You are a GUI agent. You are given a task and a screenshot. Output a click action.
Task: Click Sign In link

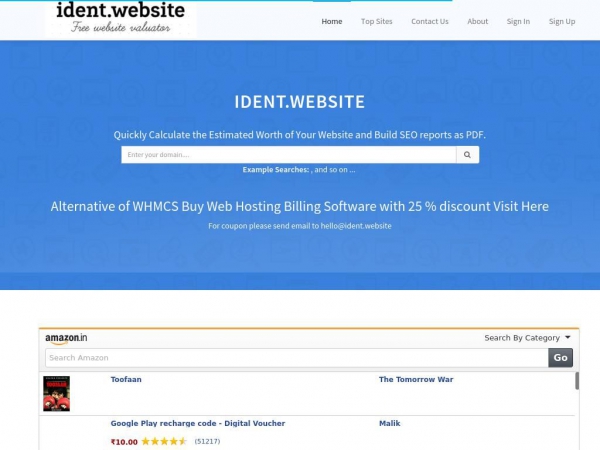pos(518,21)
